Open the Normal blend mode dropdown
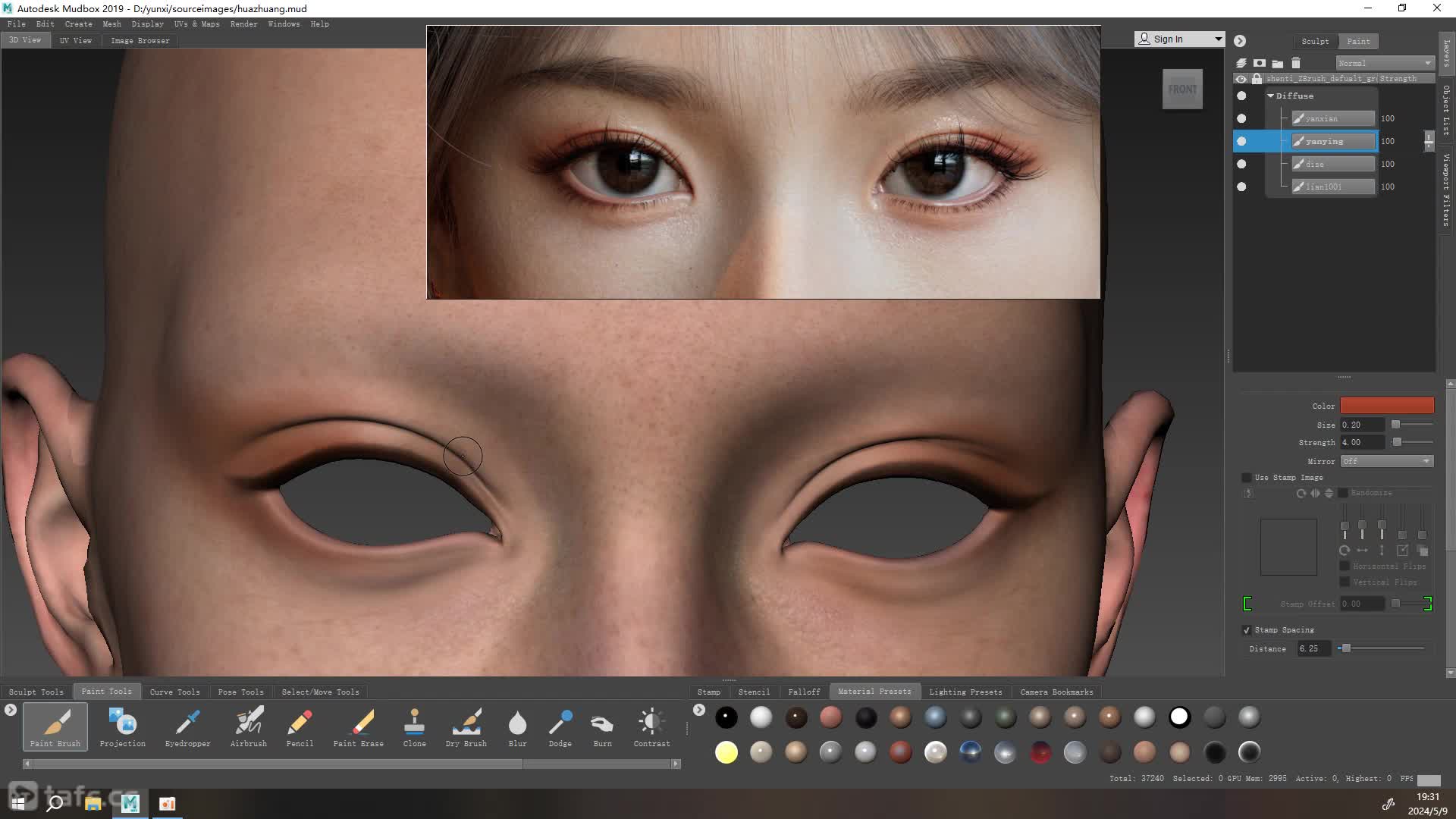 click(1385, 63)
